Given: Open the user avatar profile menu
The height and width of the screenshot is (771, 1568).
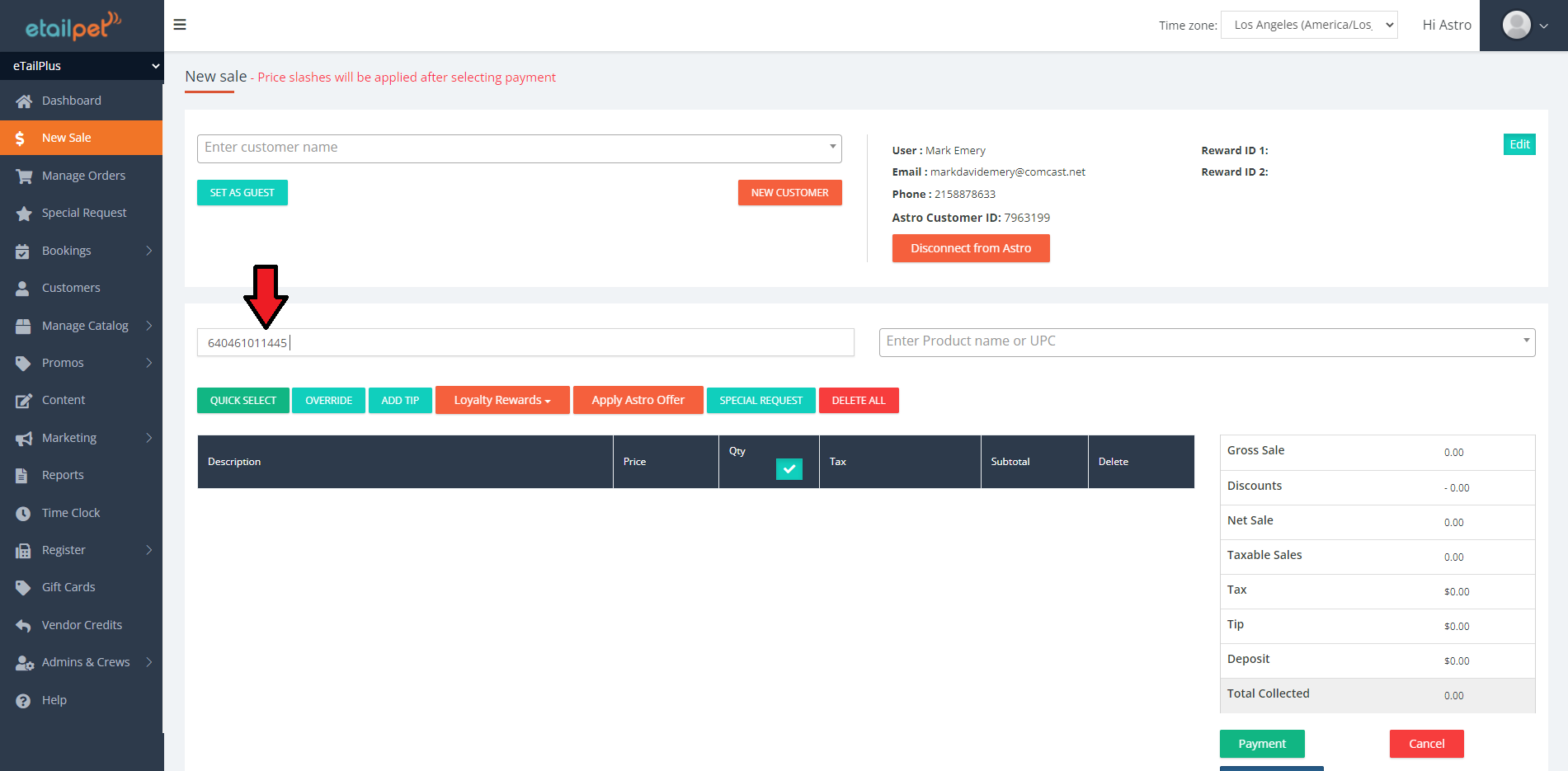Looking at the screenshot, I should (x=1523, y=26).
